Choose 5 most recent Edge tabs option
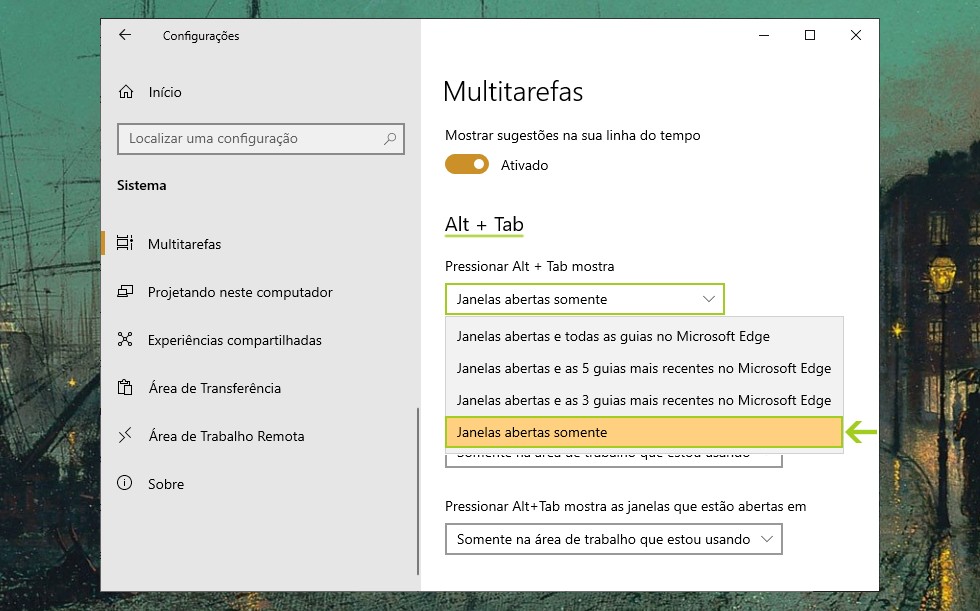 tap(643, 368)
